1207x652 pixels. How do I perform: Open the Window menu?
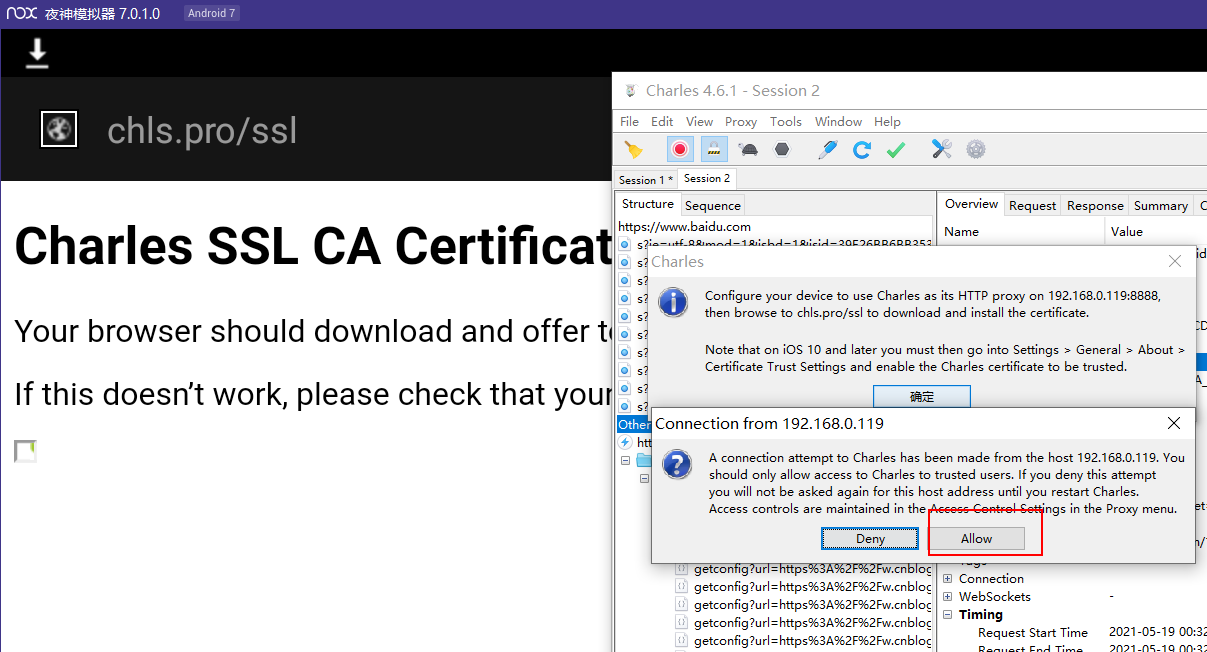pos(838,121)
